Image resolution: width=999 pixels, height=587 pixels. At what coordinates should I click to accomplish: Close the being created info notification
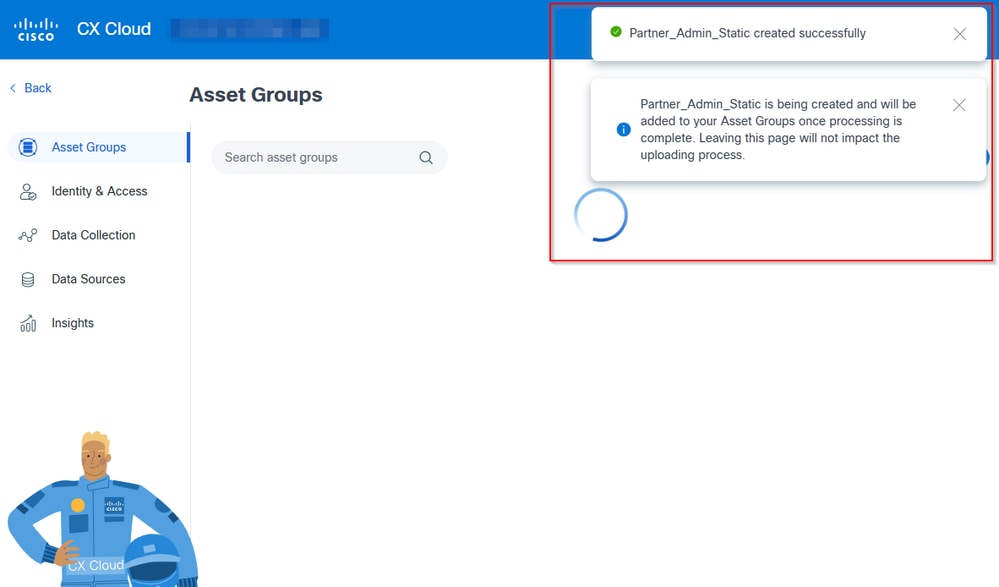tap(959, 105)
